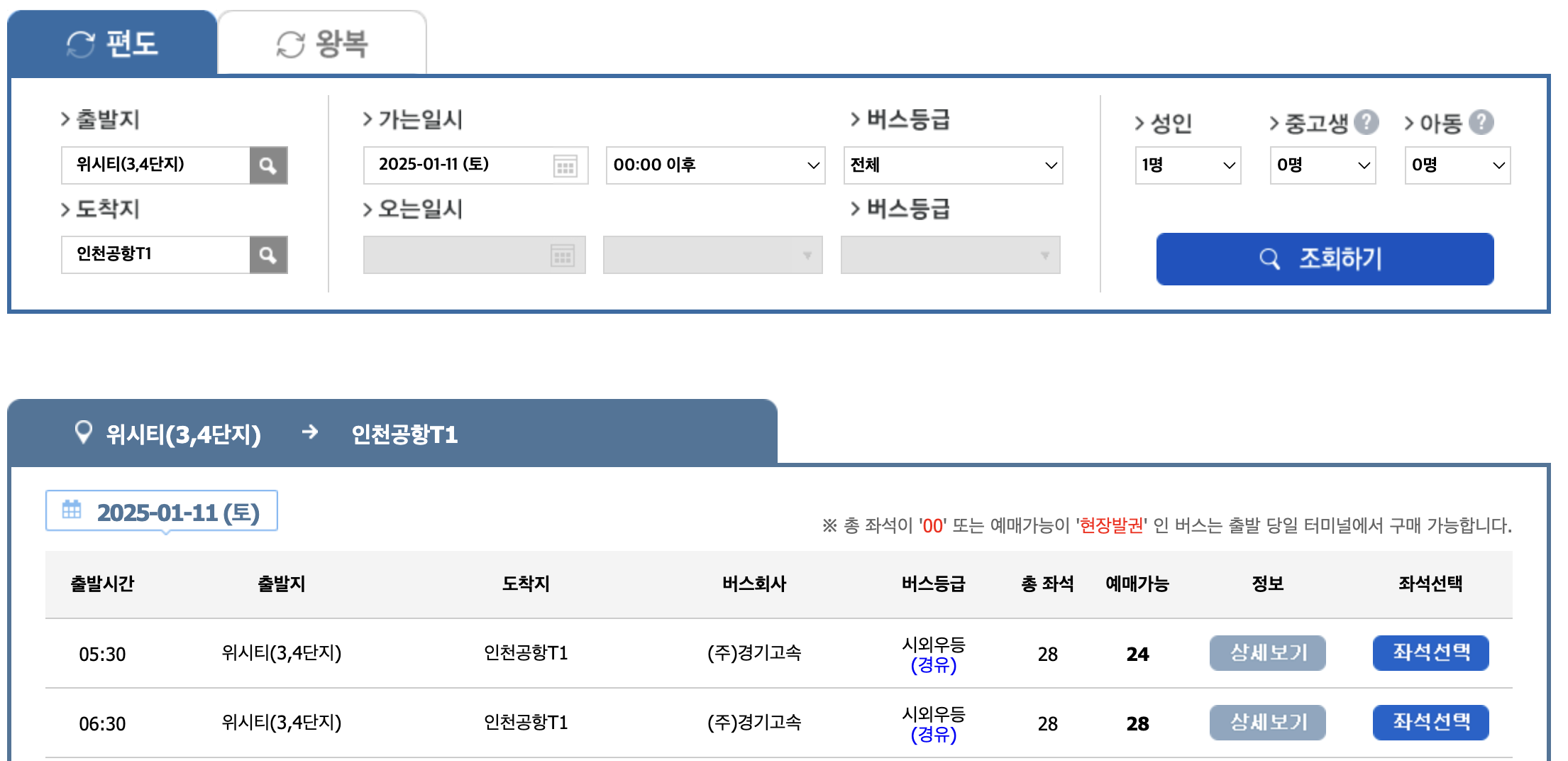Click the disabled 오는일시 date field
1568x761 pixels.
point(474,255)
